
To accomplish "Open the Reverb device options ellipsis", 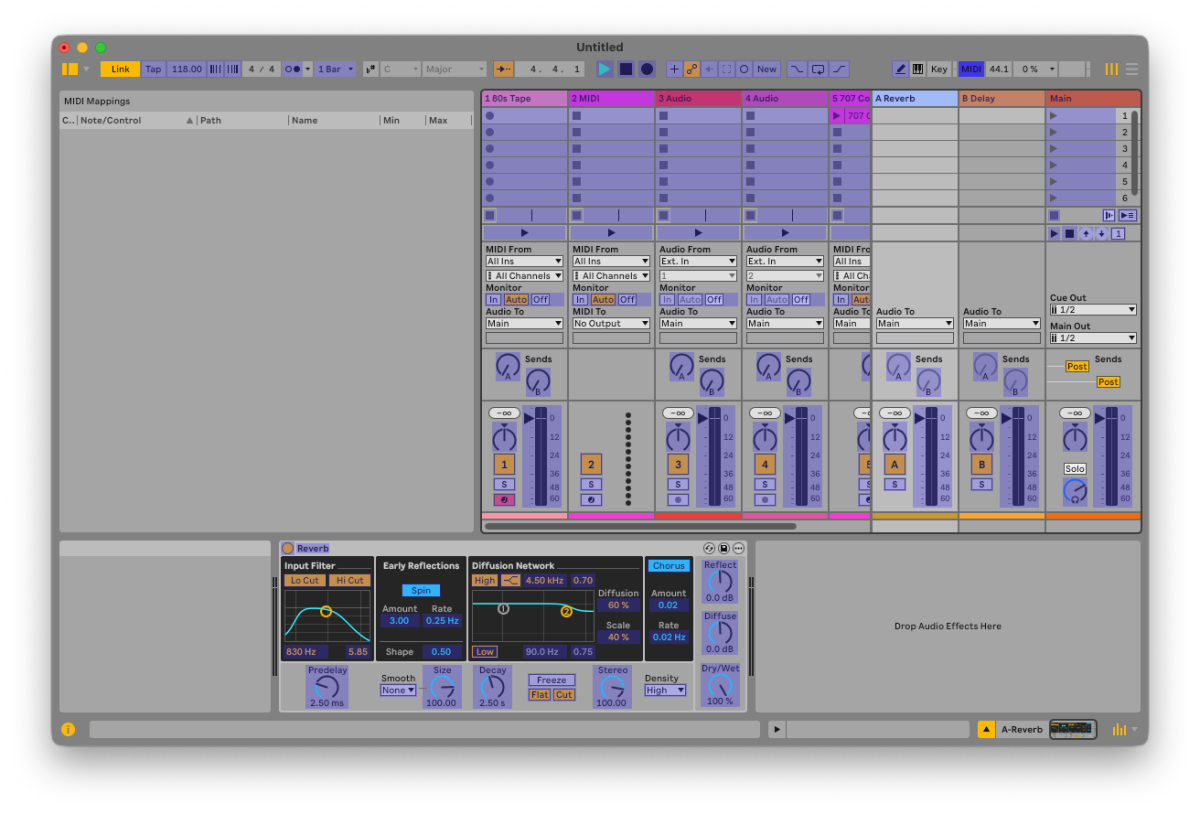I will [x=739, y=548].
